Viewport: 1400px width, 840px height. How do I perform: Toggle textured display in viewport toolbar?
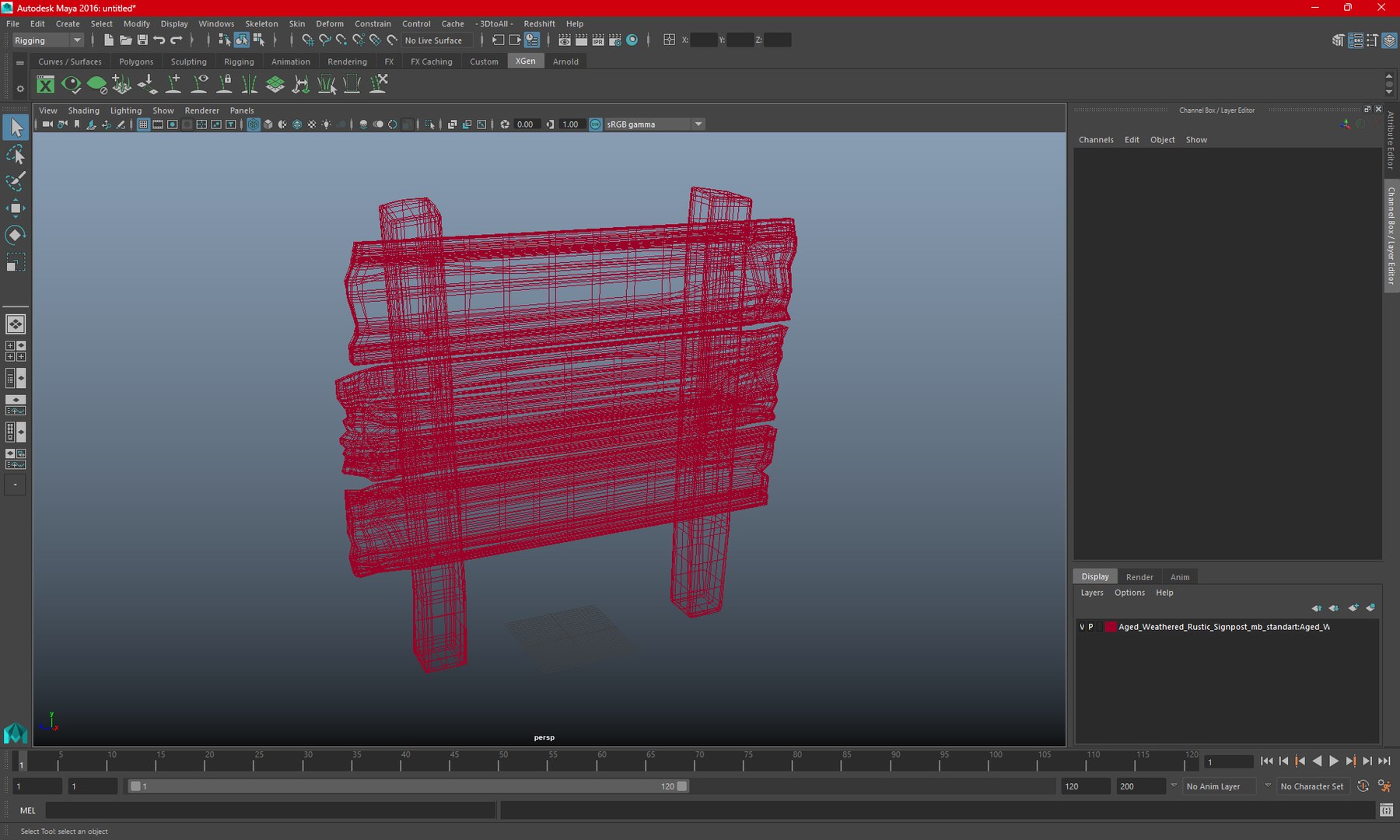point(312,124)
